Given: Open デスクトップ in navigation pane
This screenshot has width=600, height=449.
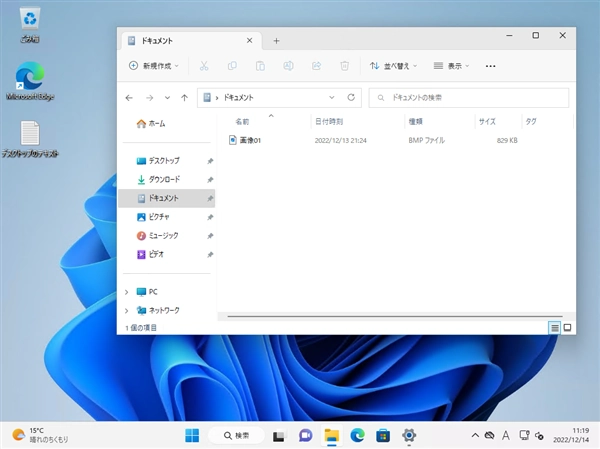Looking at the screenshot, I should (x=167, y=161).
